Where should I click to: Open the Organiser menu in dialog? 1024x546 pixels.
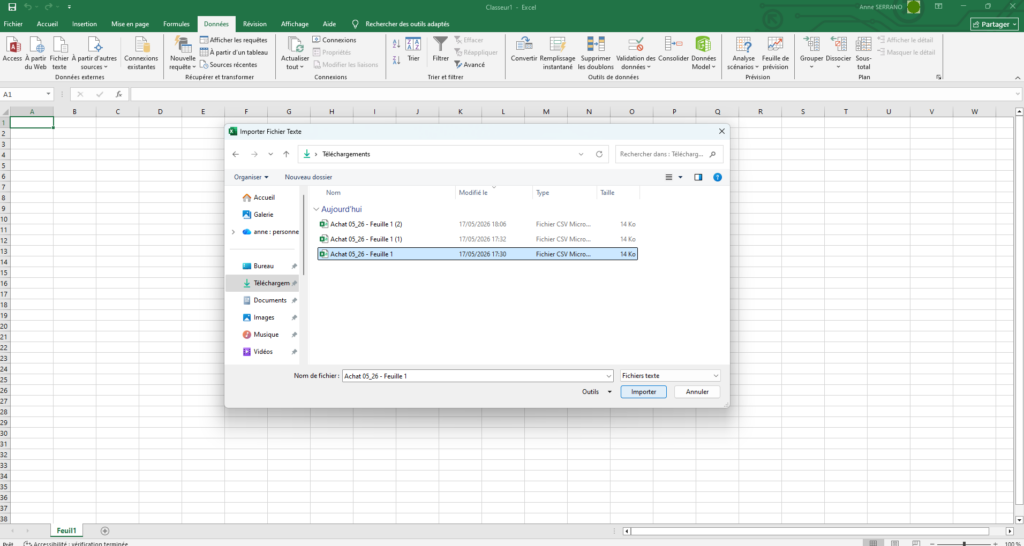(251, 177)
